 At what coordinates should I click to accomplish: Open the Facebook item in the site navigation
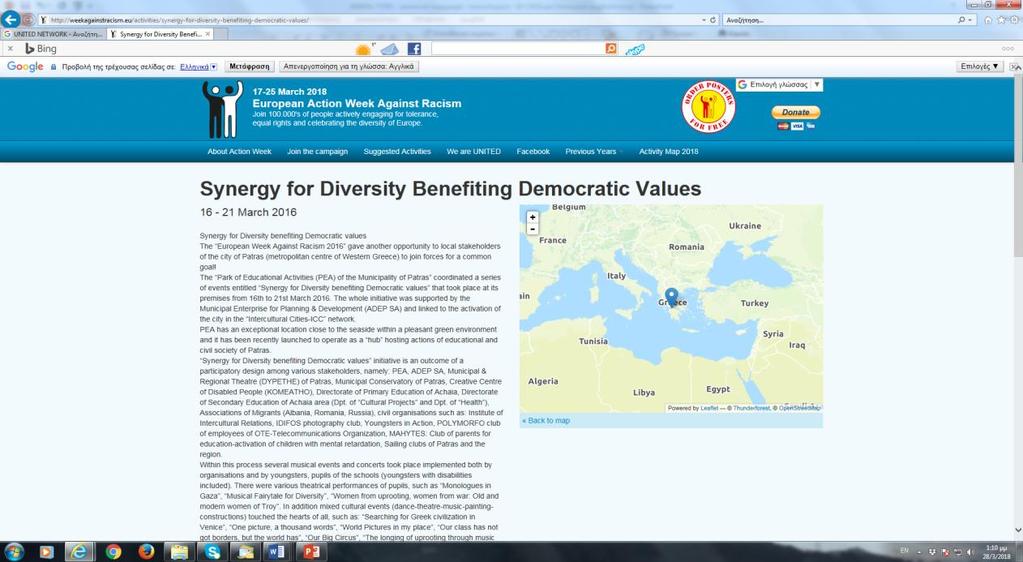pos(533,151)
